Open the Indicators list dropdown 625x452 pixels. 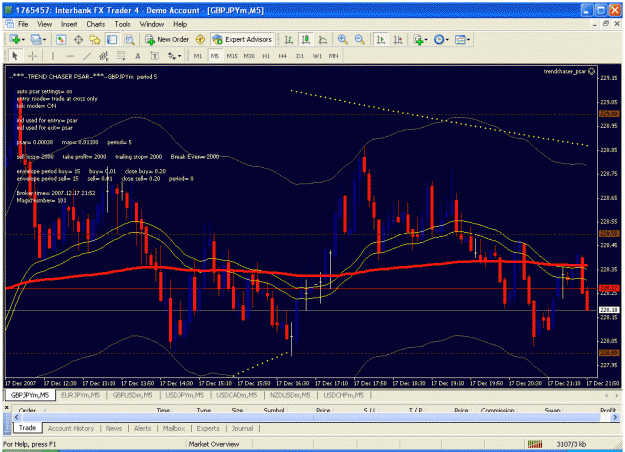click(x=420, y=39)
